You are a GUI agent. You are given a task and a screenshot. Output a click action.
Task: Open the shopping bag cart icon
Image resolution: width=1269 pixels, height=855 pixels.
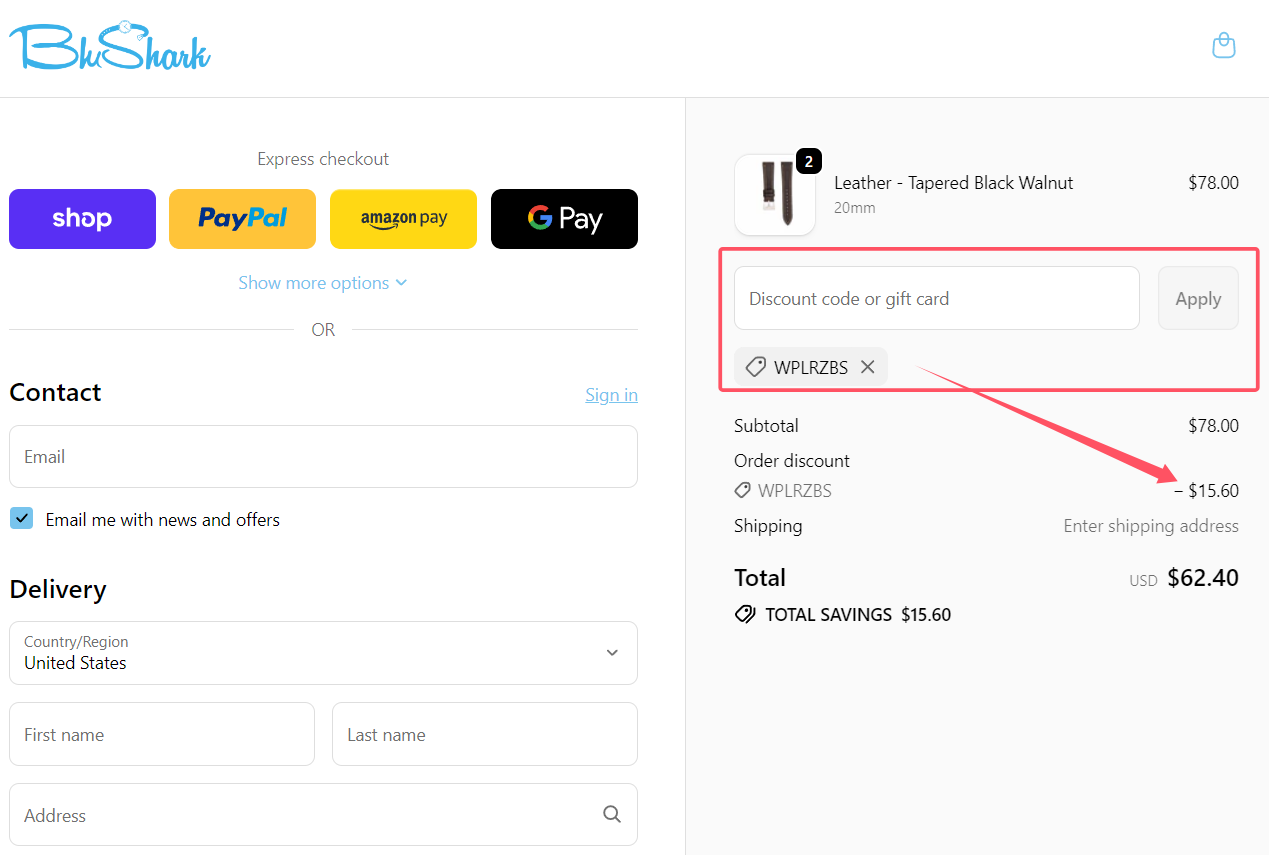pos(1223,45)
